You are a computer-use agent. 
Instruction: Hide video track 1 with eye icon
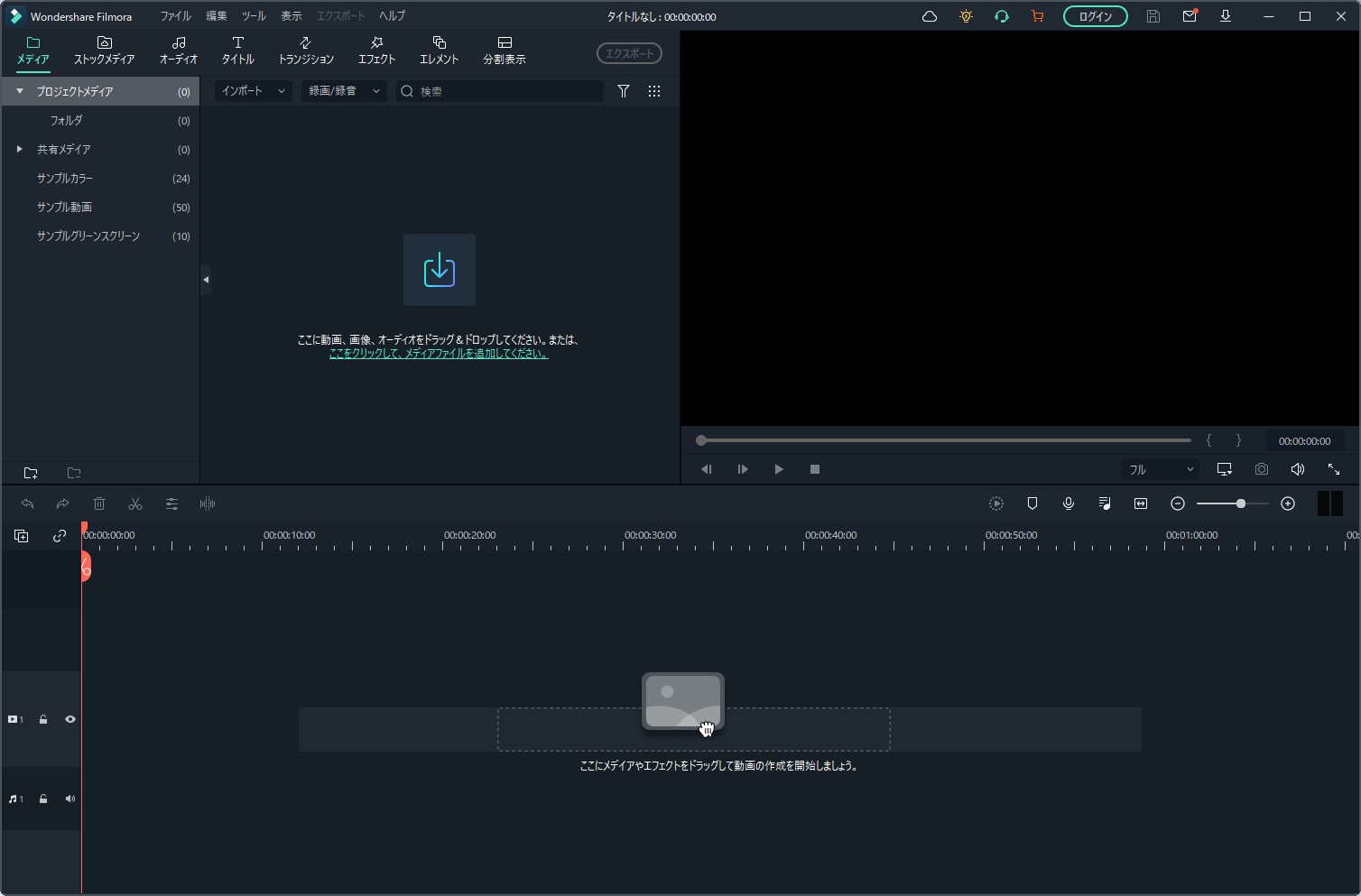pos(70,719)
